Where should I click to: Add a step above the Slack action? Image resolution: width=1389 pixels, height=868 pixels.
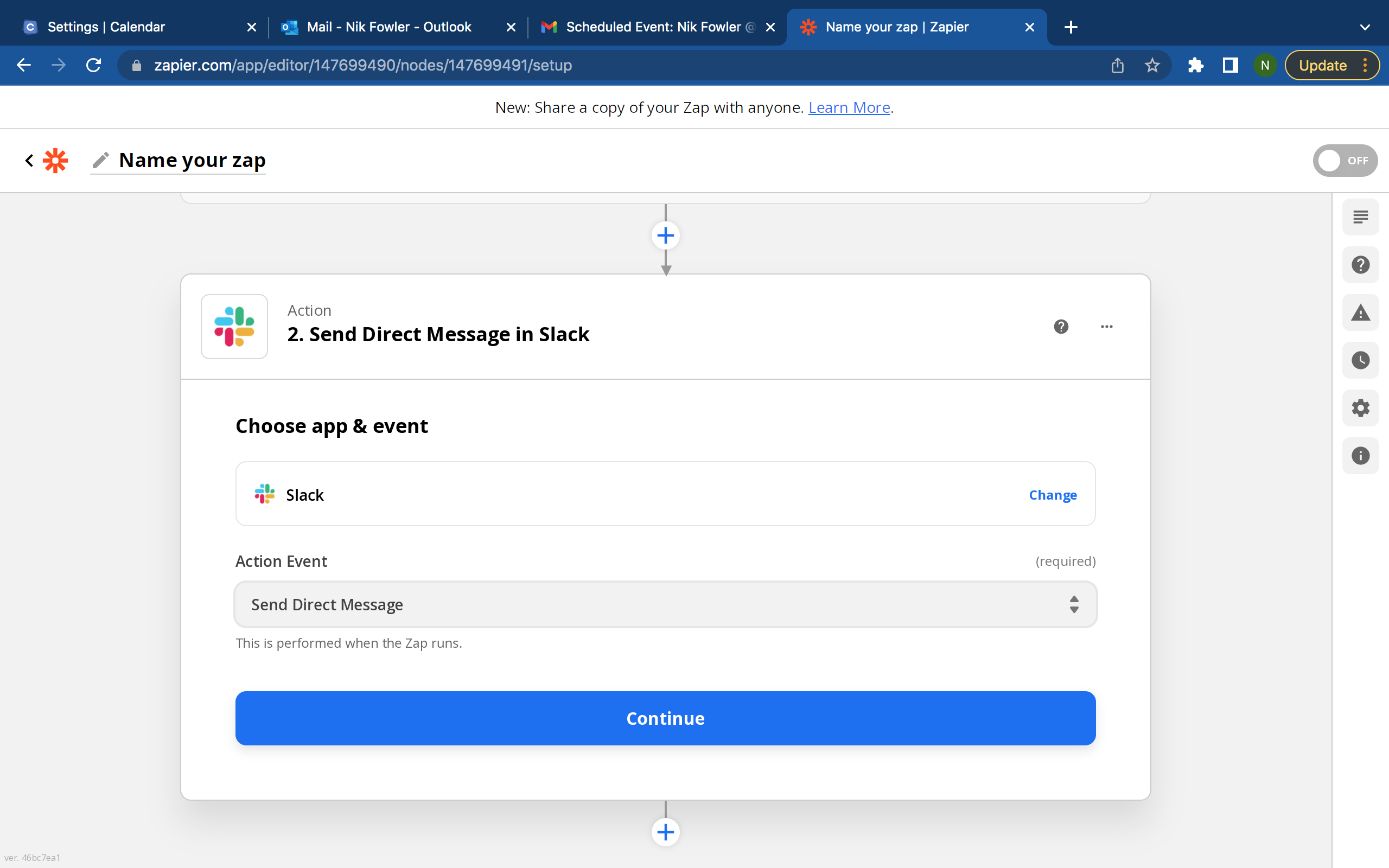[665, 235]
